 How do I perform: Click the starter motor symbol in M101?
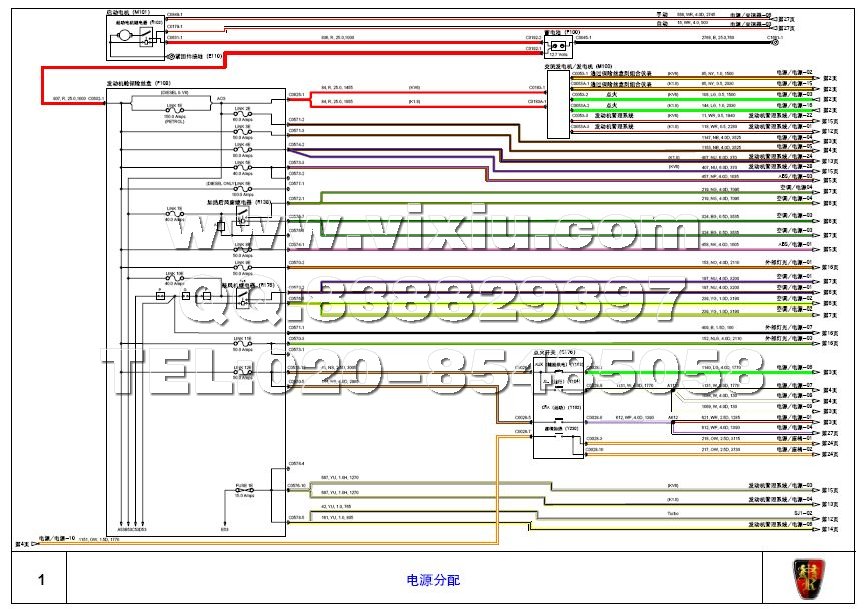[124, 36]
